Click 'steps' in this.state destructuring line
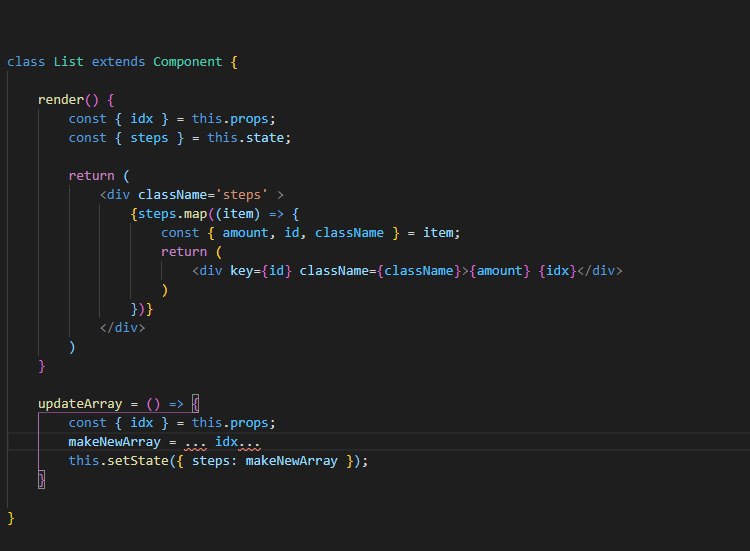Viewport: 750px width, 551px height. click(x=149, y=138)
